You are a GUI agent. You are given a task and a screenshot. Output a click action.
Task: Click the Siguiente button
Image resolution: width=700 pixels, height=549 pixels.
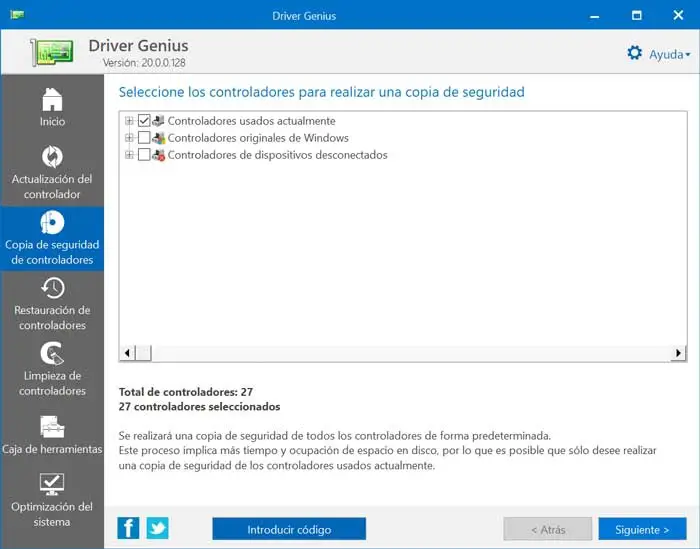tap(642, 529)
